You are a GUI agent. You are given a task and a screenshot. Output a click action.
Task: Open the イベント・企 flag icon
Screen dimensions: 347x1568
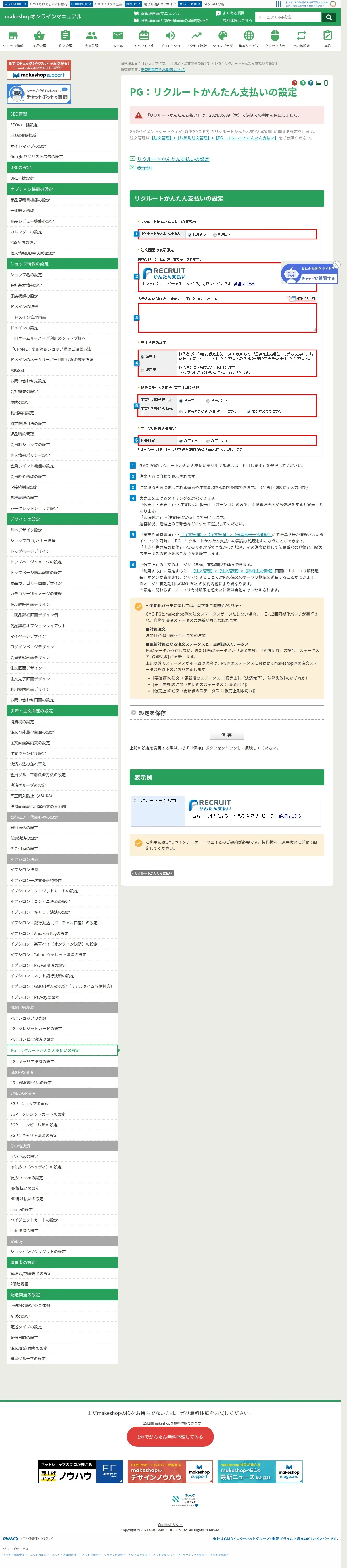144,38
